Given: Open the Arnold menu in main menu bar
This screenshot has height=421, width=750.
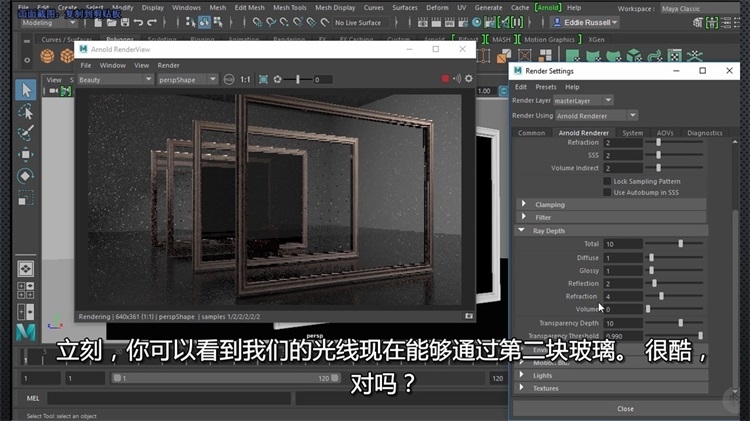Looking at the screenshot, I should [548, 8].
